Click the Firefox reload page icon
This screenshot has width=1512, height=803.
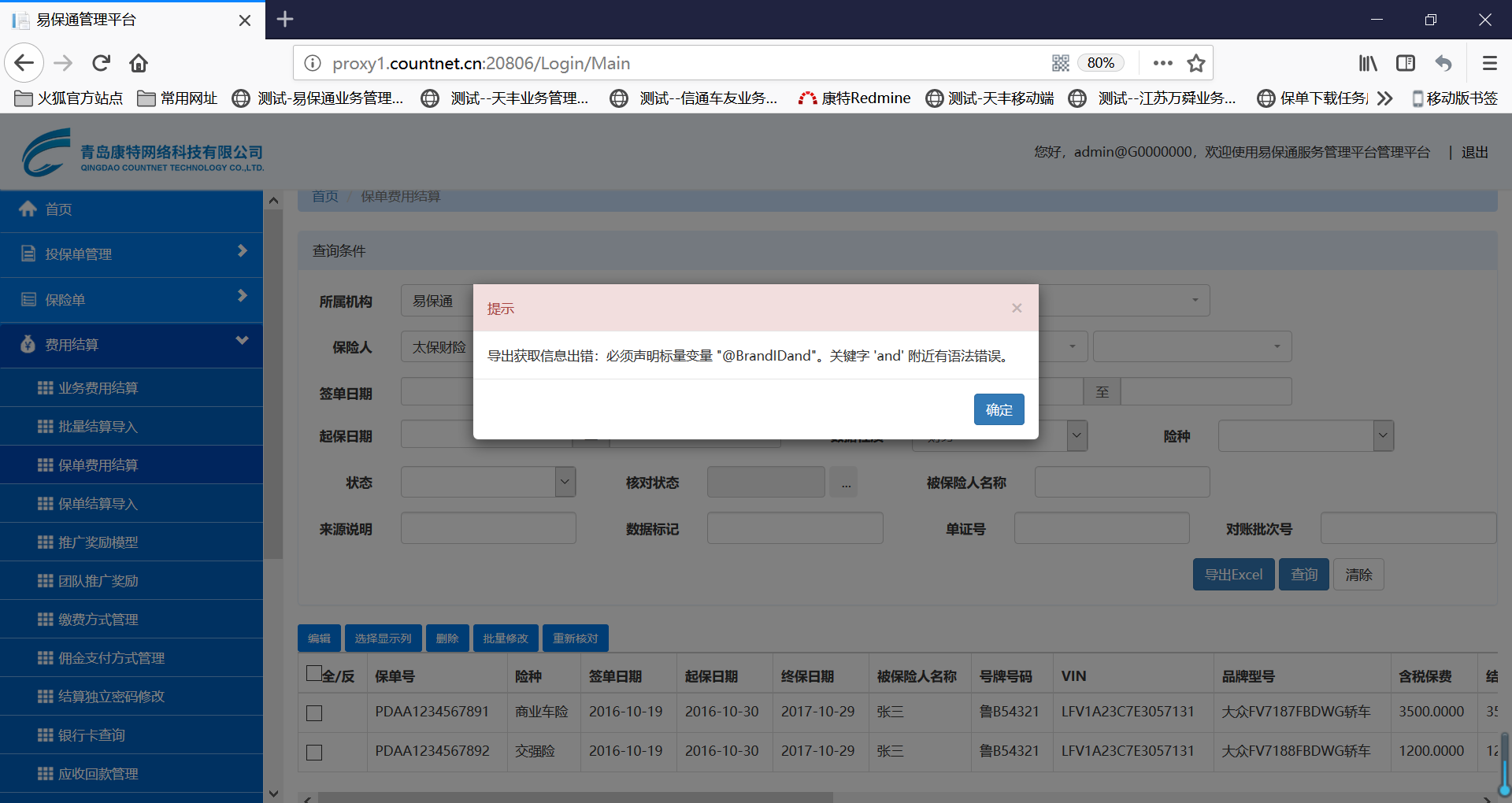101,63
